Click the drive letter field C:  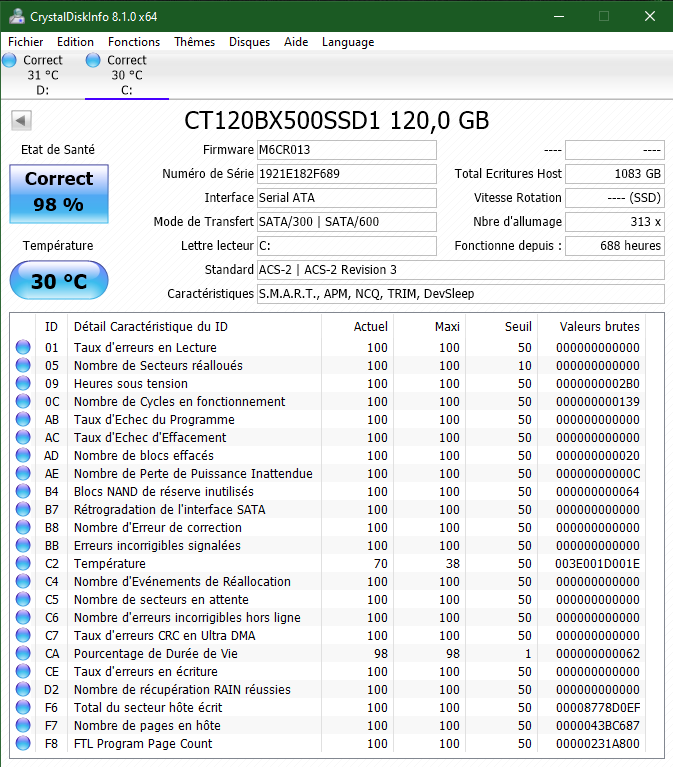click(x=347, y=246)
